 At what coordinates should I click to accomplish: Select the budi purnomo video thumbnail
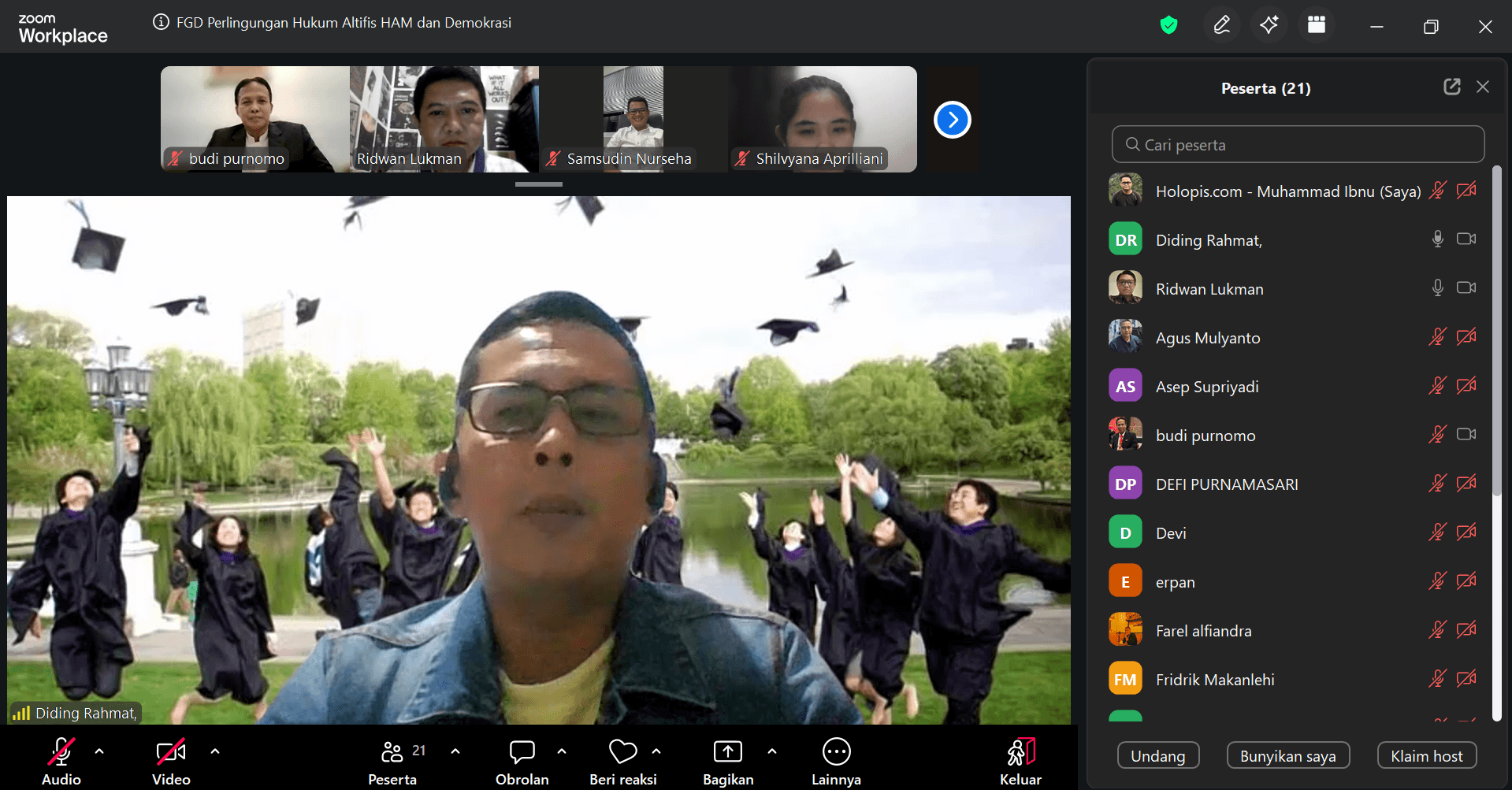tap(255, 119)
